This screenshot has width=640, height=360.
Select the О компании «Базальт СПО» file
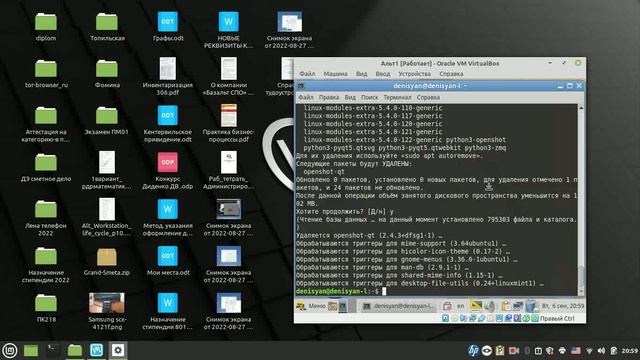(x=229, y=69)
